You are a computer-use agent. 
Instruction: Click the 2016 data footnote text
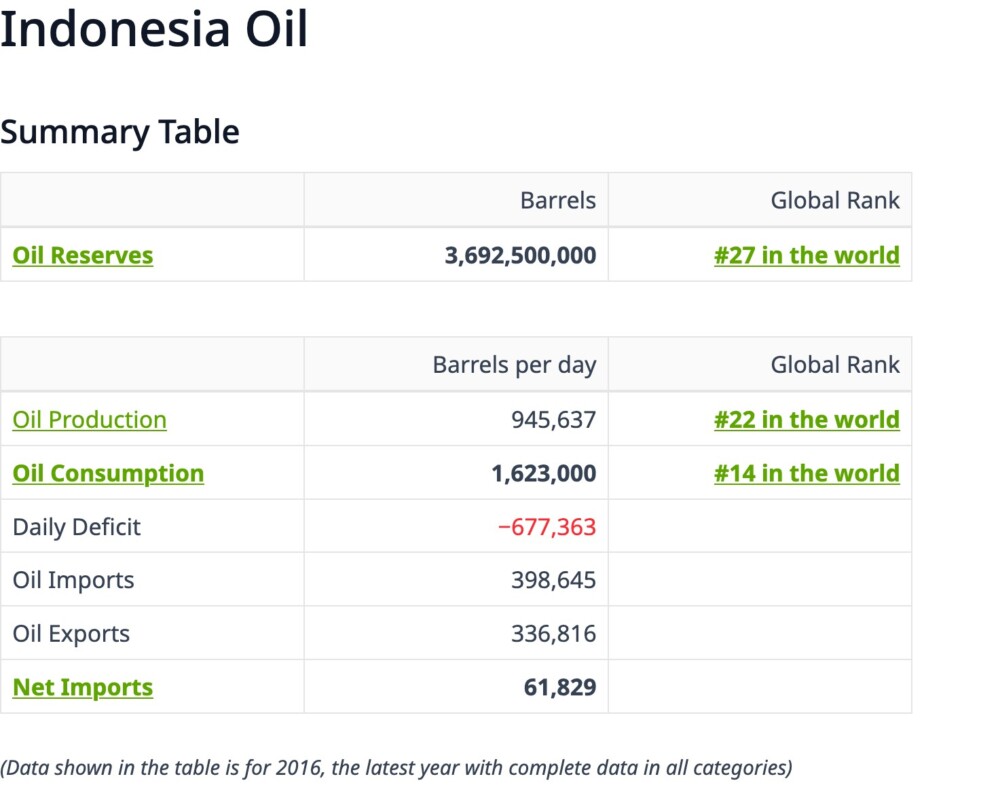396,768
